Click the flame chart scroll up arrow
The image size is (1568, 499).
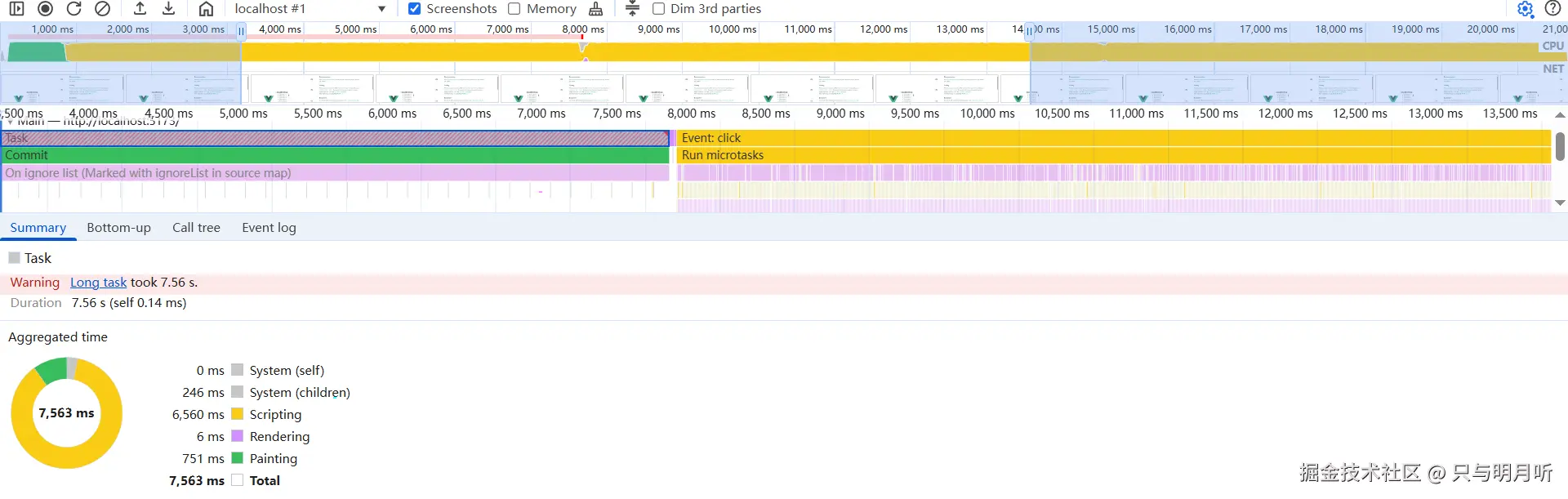(x=1560, y=115)
